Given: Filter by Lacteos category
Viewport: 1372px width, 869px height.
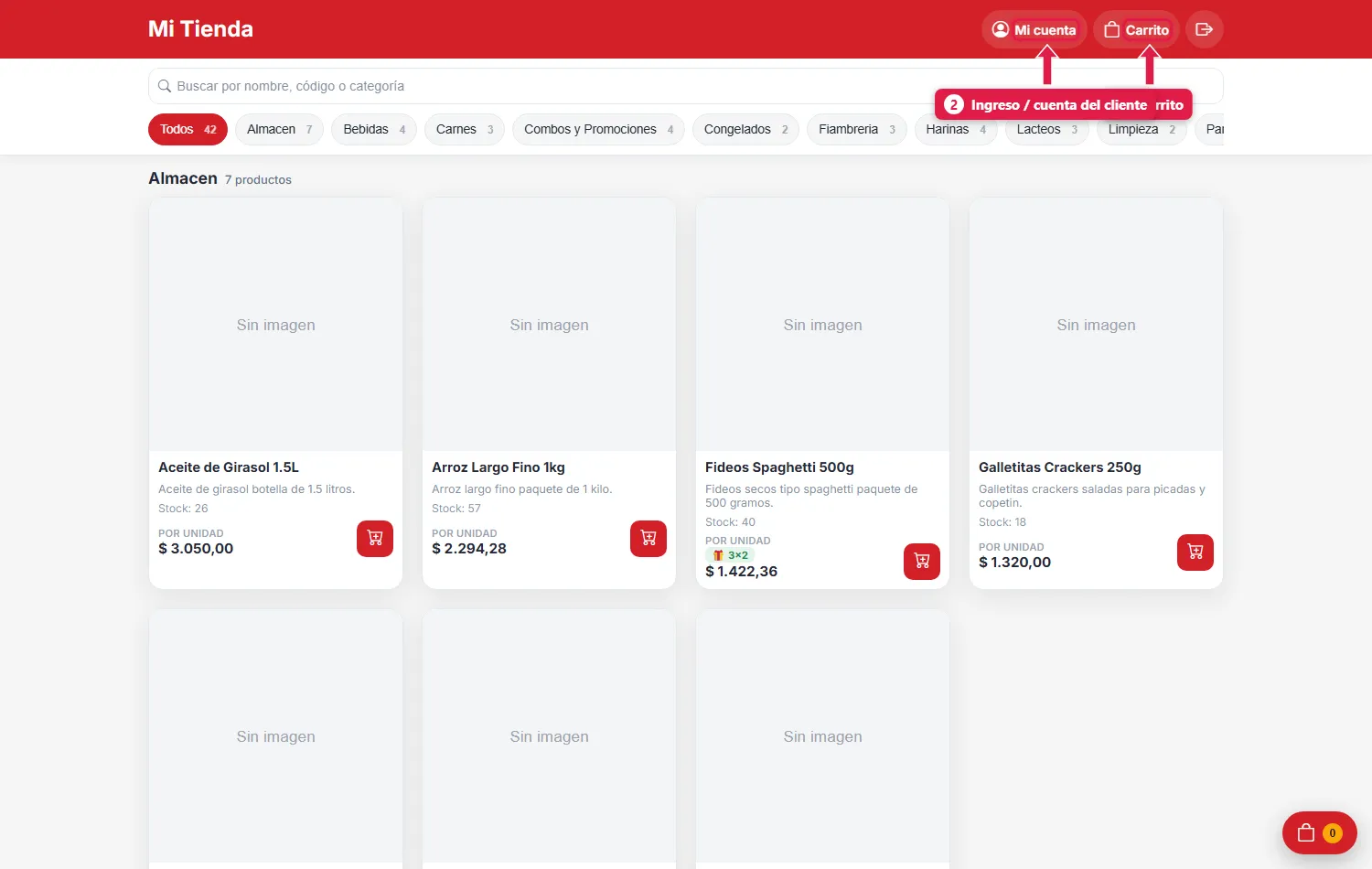Looking at the screenshot, I should point(1047,131).
